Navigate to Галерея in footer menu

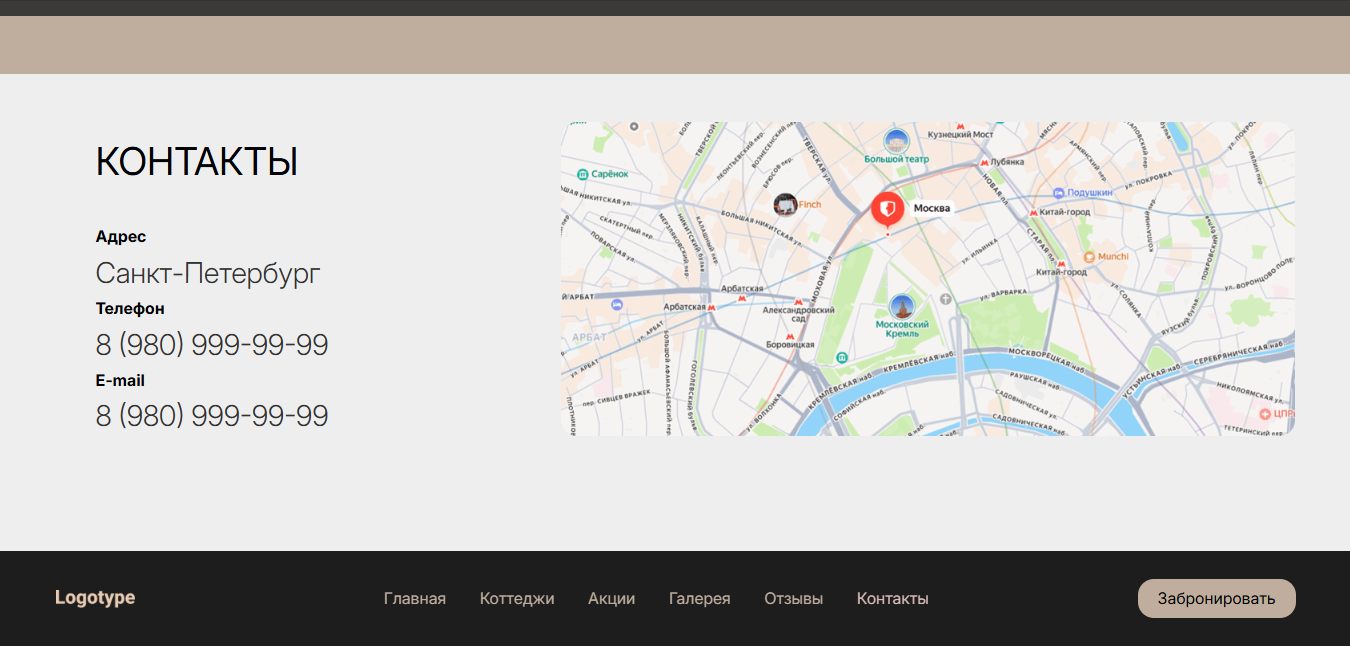[x=699, y=599]
